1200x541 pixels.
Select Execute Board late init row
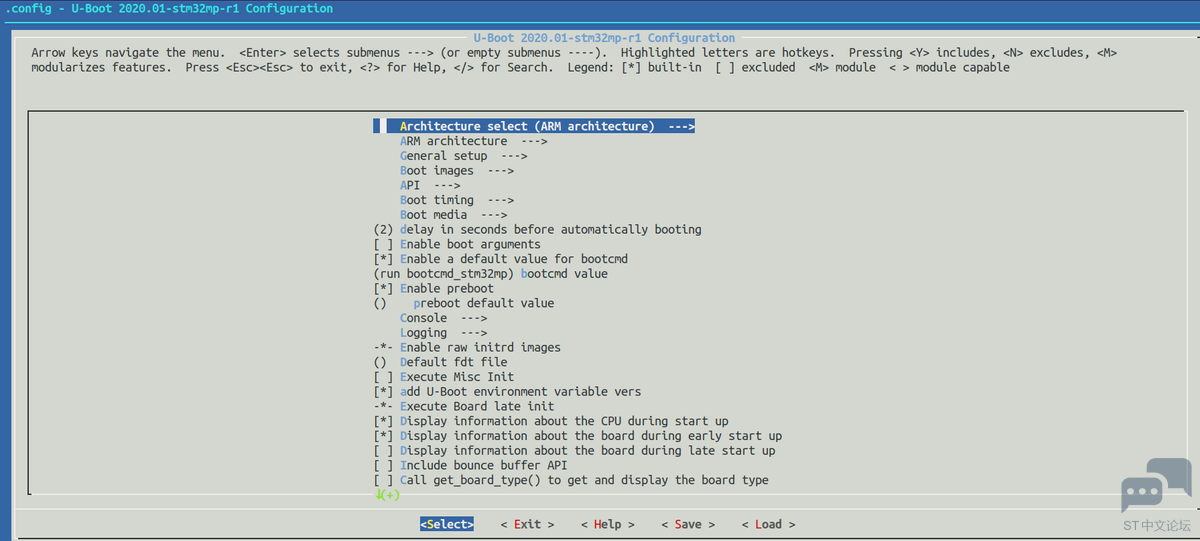463,406
